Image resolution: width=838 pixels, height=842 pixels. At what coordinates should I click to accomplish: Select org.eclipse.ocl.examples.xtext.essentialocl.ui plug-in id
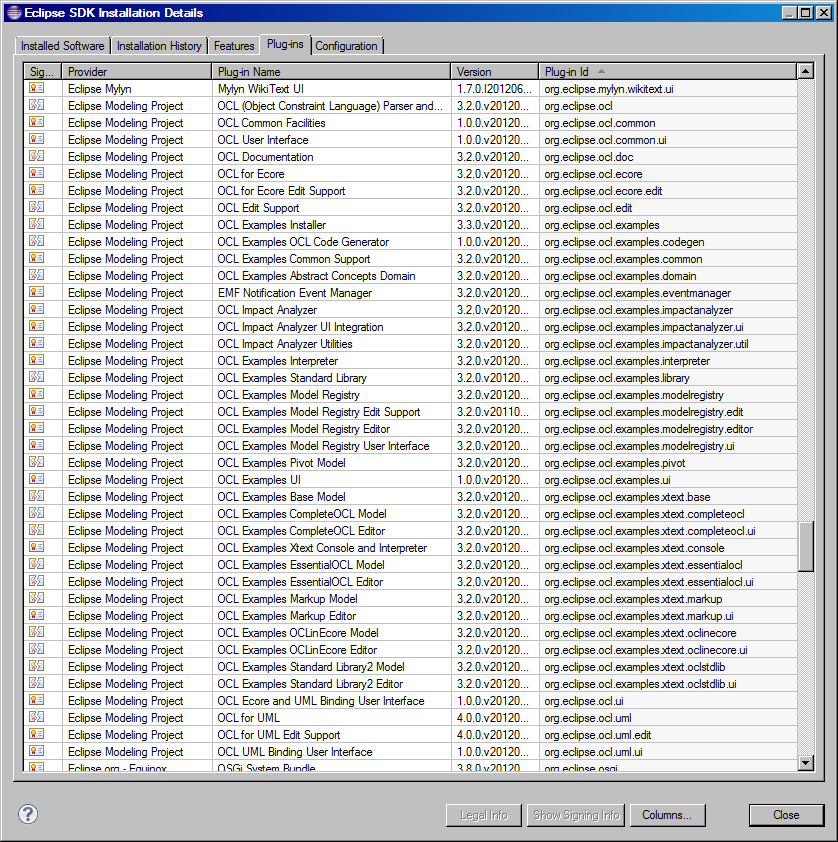[x=648, y=582]
